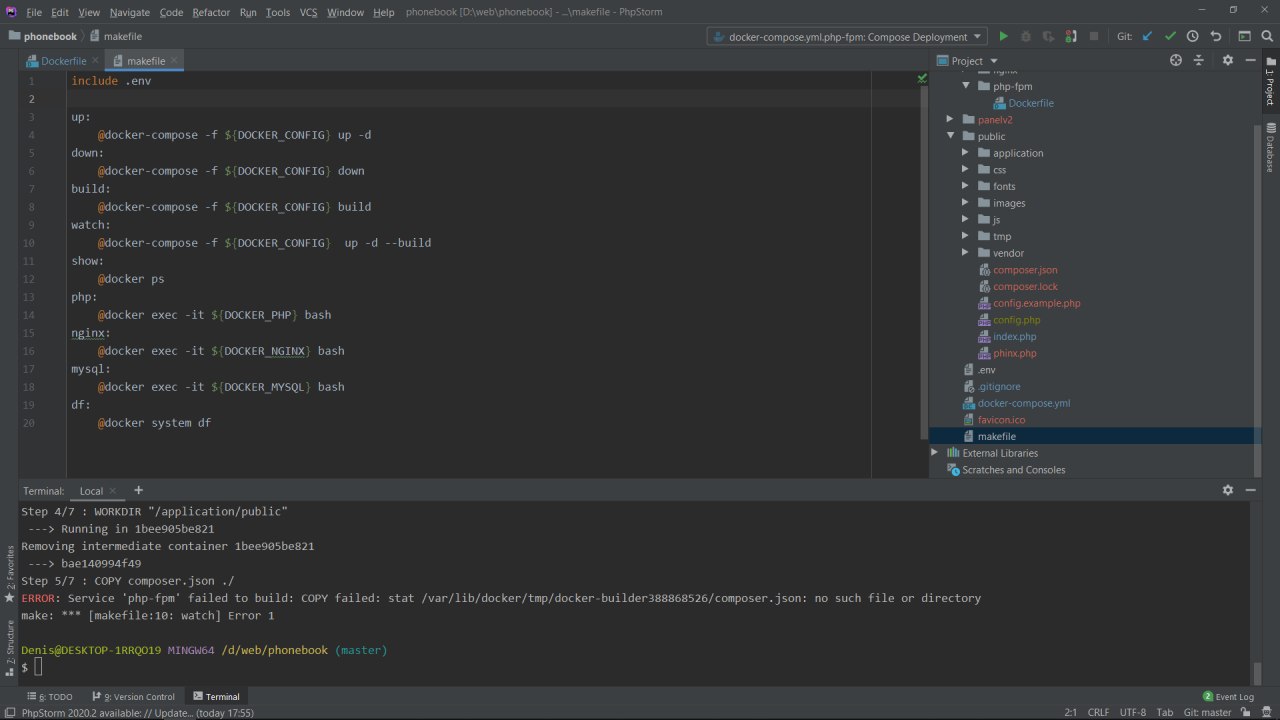Switch to the Dockerfile editor tab
Image resolution: width=1280 pixels, height=720 pixels.
pyautogui.click(x=63, y=61)
